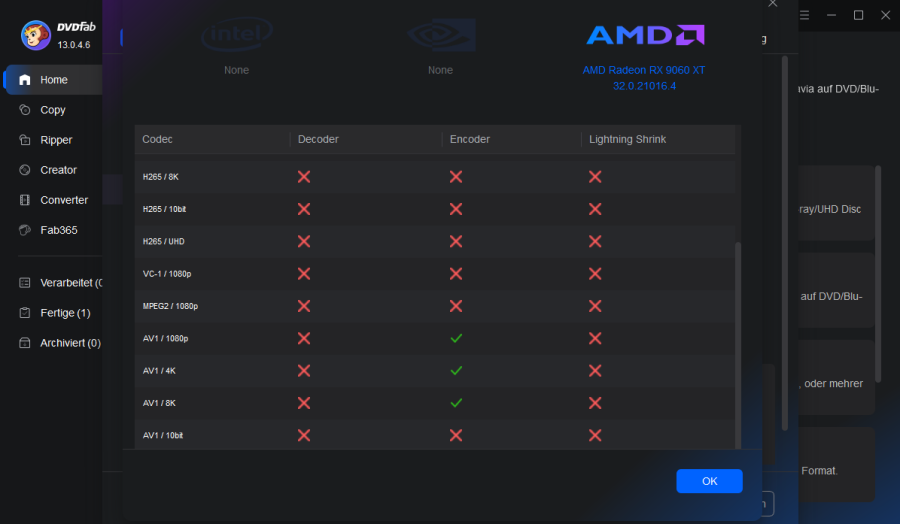Viewport: 900px width, 524px height.
Task: Open the Copy module icon
Action: pos(25,110)
